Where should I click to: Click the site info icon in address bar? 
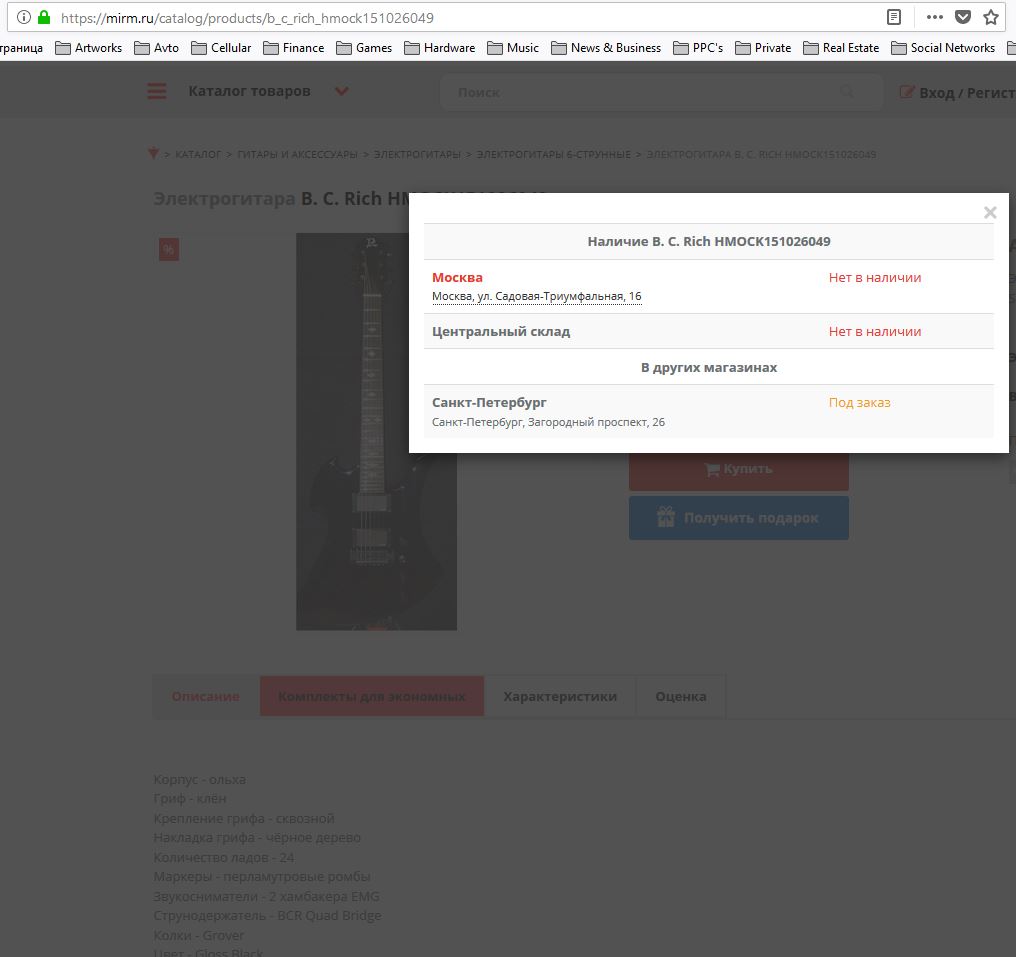pos(23,17)
